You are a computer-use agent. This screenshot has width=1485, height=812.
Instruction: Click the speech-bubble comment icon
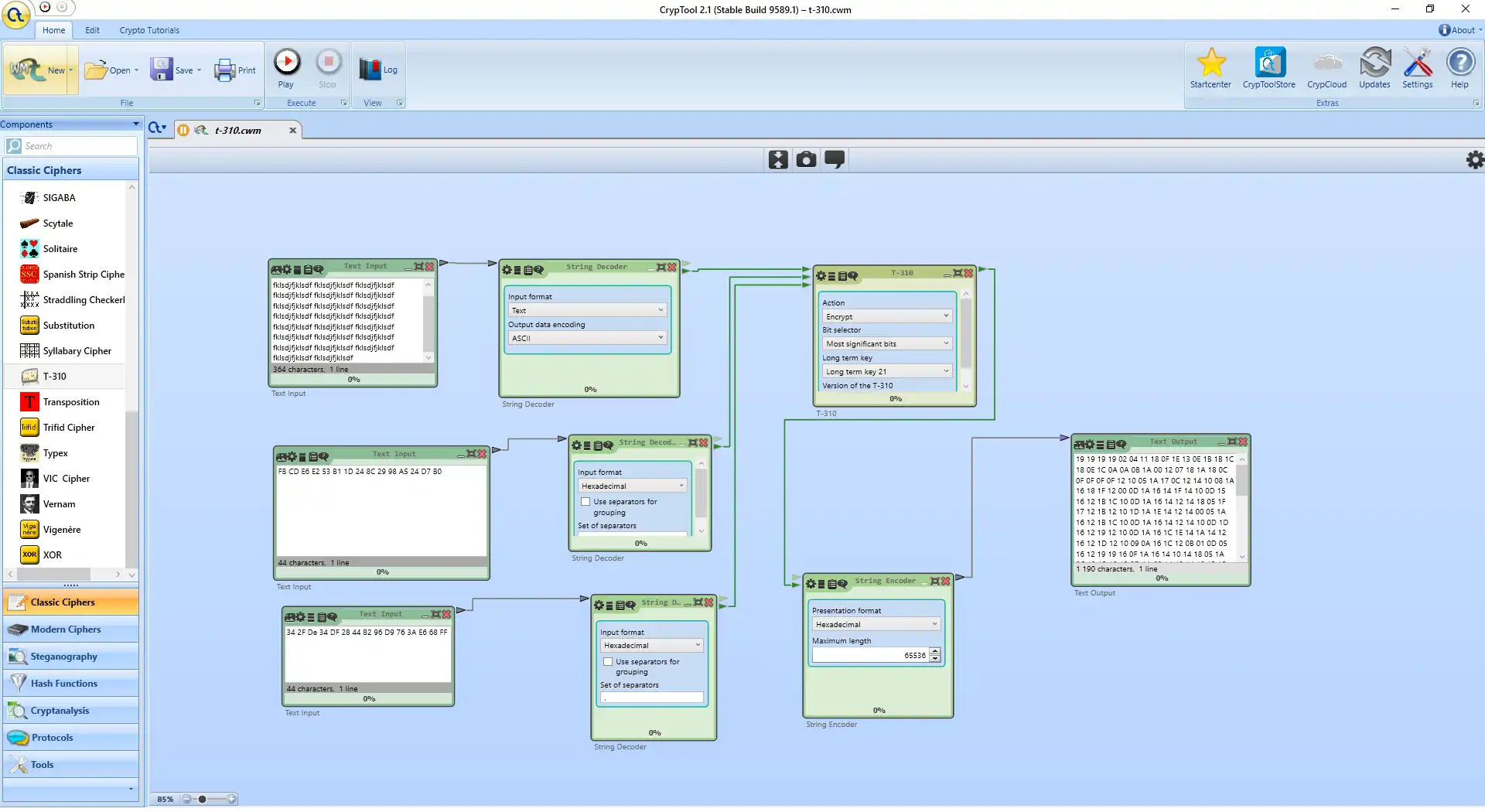point(835,159)
